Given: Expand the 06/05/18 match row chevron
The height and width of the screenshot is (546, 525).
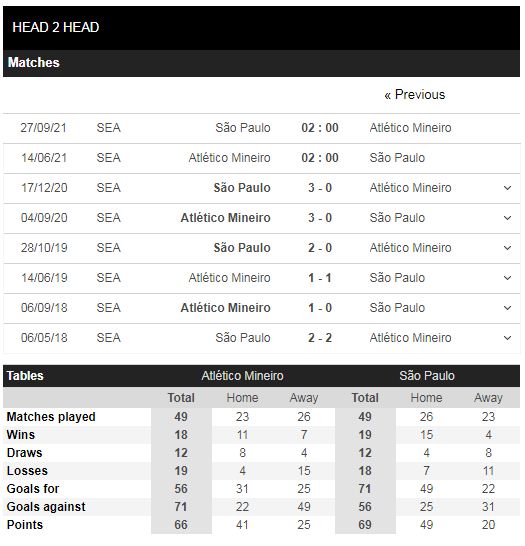Looking at the screenshot, I should (x=508, y=338).
